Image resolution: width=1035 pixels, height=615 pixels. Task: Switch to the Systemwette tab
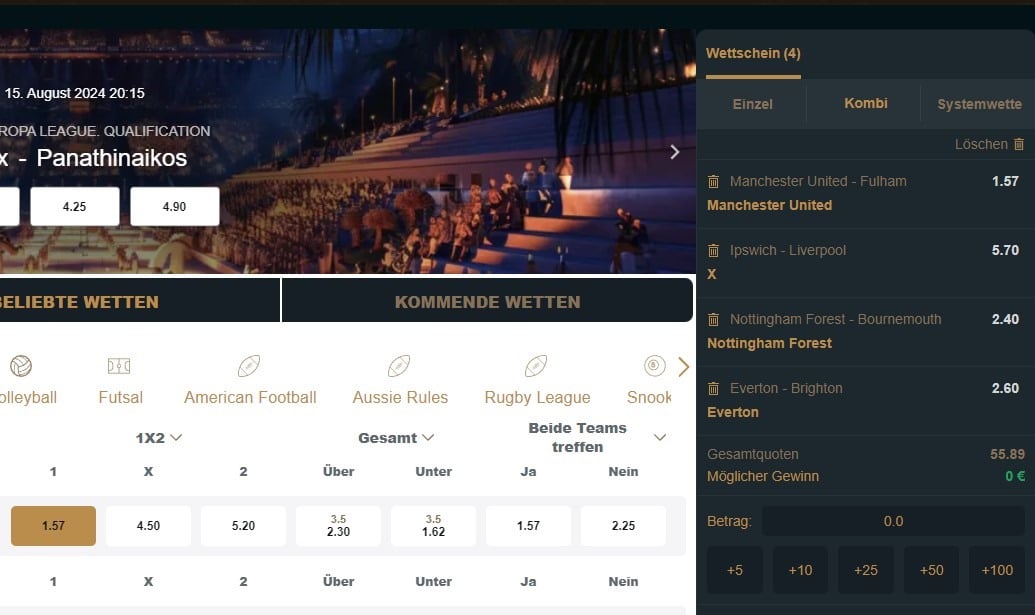coord(978,103)
